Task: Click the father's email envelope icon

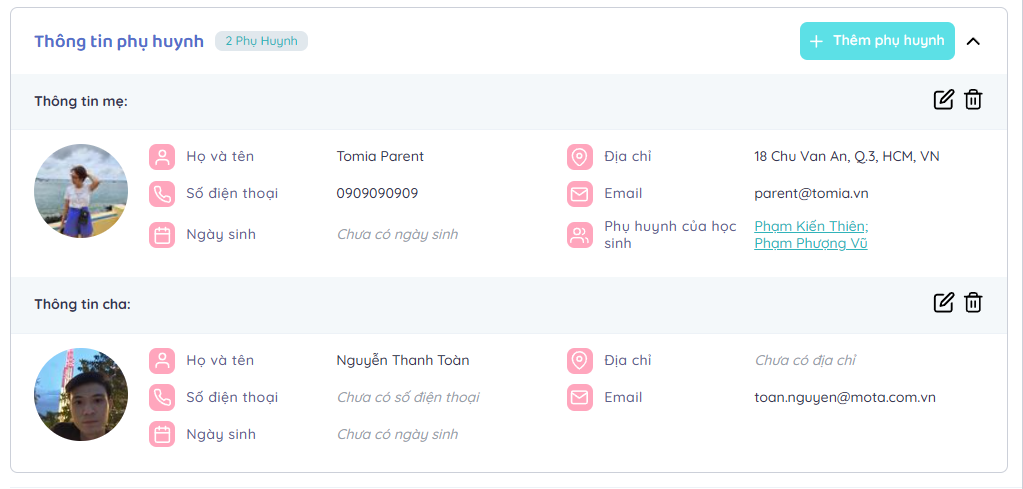Action: 579,398
